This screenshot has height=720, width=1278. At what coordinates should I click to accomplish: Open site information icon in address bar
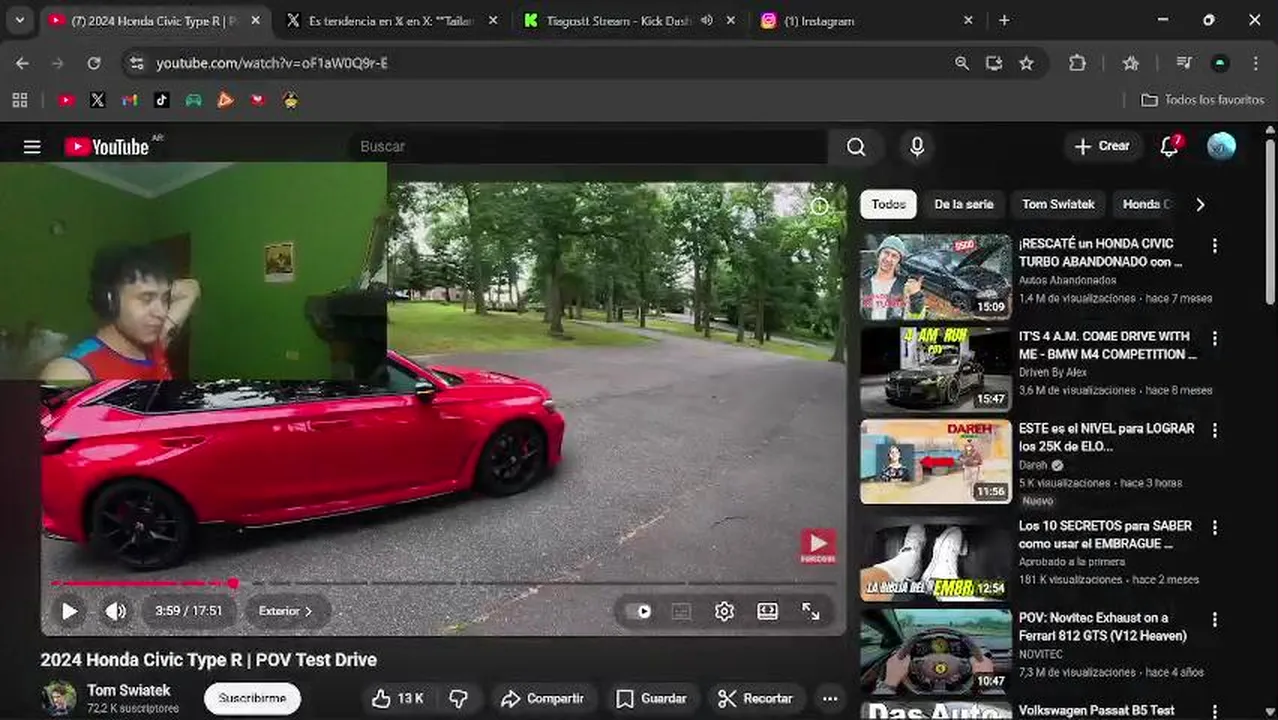136,63
